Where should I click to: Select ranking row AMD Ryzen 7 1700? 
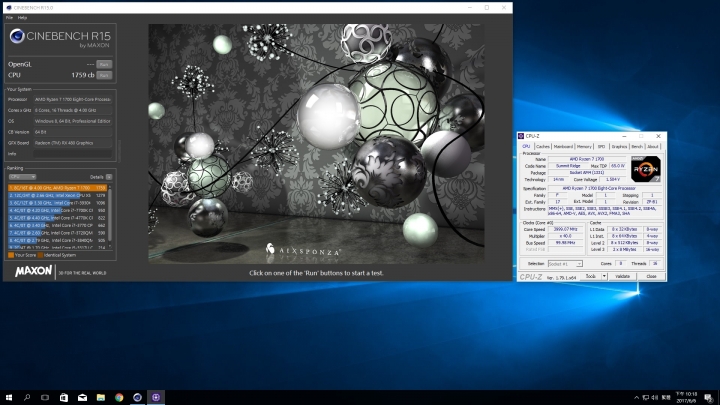(57, 188)
